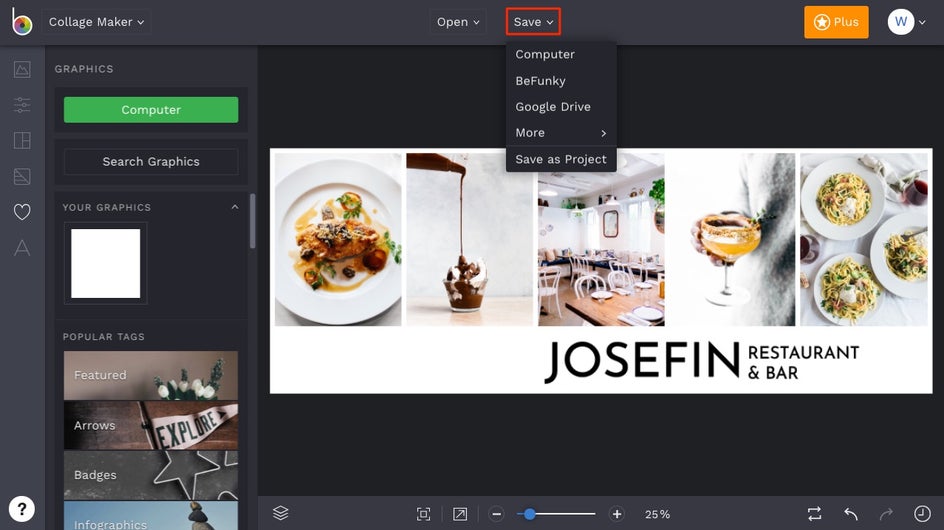Image resolution: width=944 pixels, height=530 pixels.
Task: Select the JOSEFIN text on canvas
Action: pyautogui.click(x=642, y=361)
